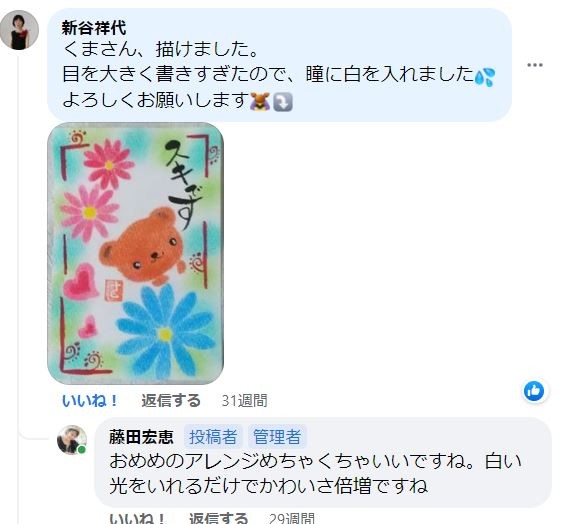Viewport: 564px width, 524px height.
Task: Click 藤田宏恵's green online status dot
Action: (82, 450)
